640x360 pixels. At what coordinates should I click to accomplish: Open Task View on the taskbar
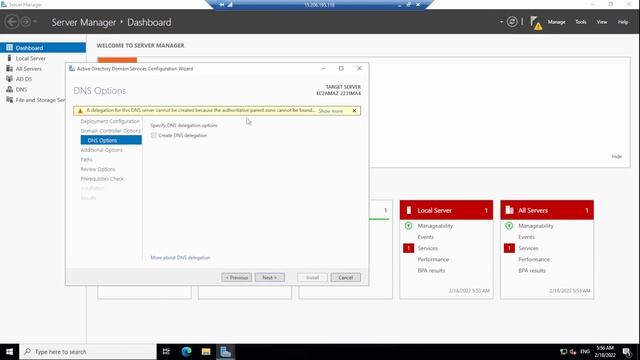pyautogui.click(x=166, y=351)
